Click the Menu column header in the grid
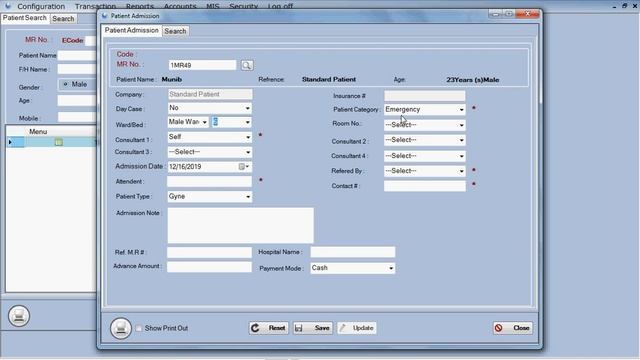The image size is (640, 360). (38, 131)
